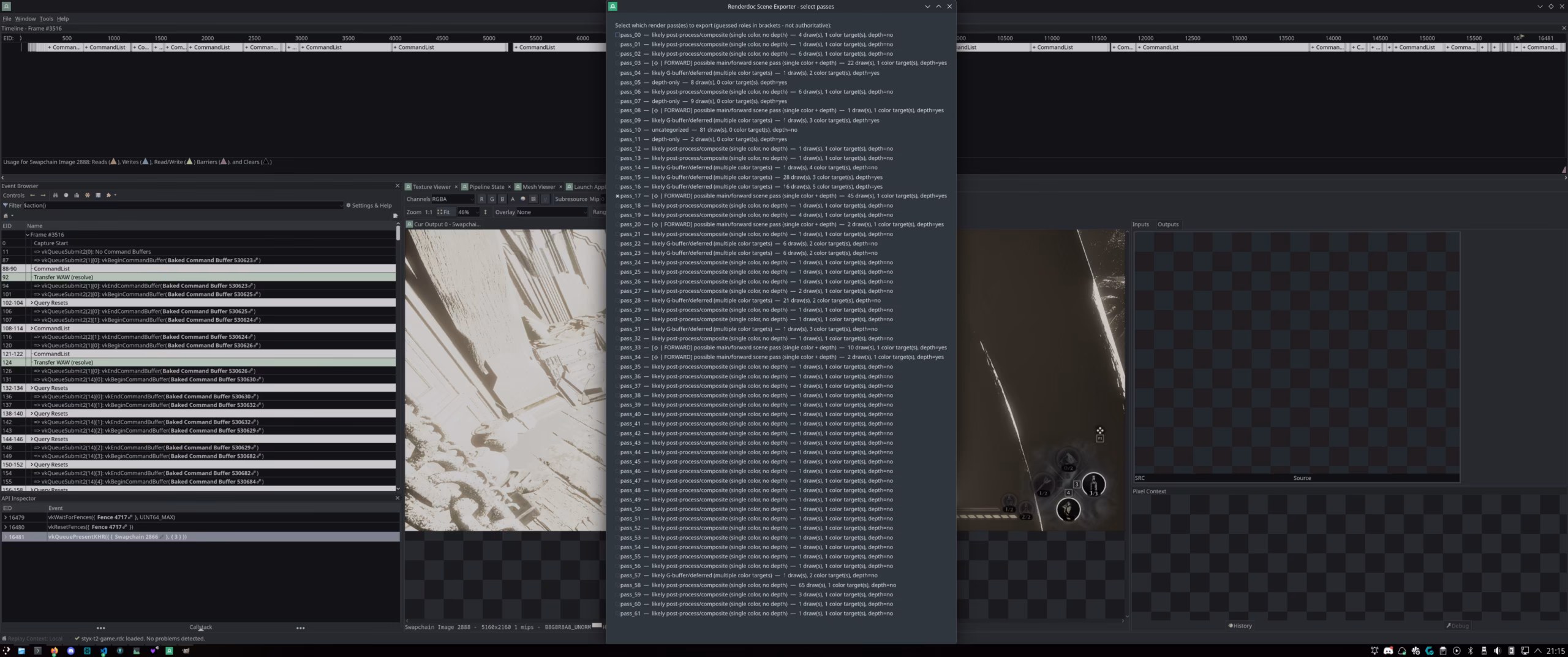1568x657 pixels.
Task: Open the Overlay None dropdown
Action: 552,212
